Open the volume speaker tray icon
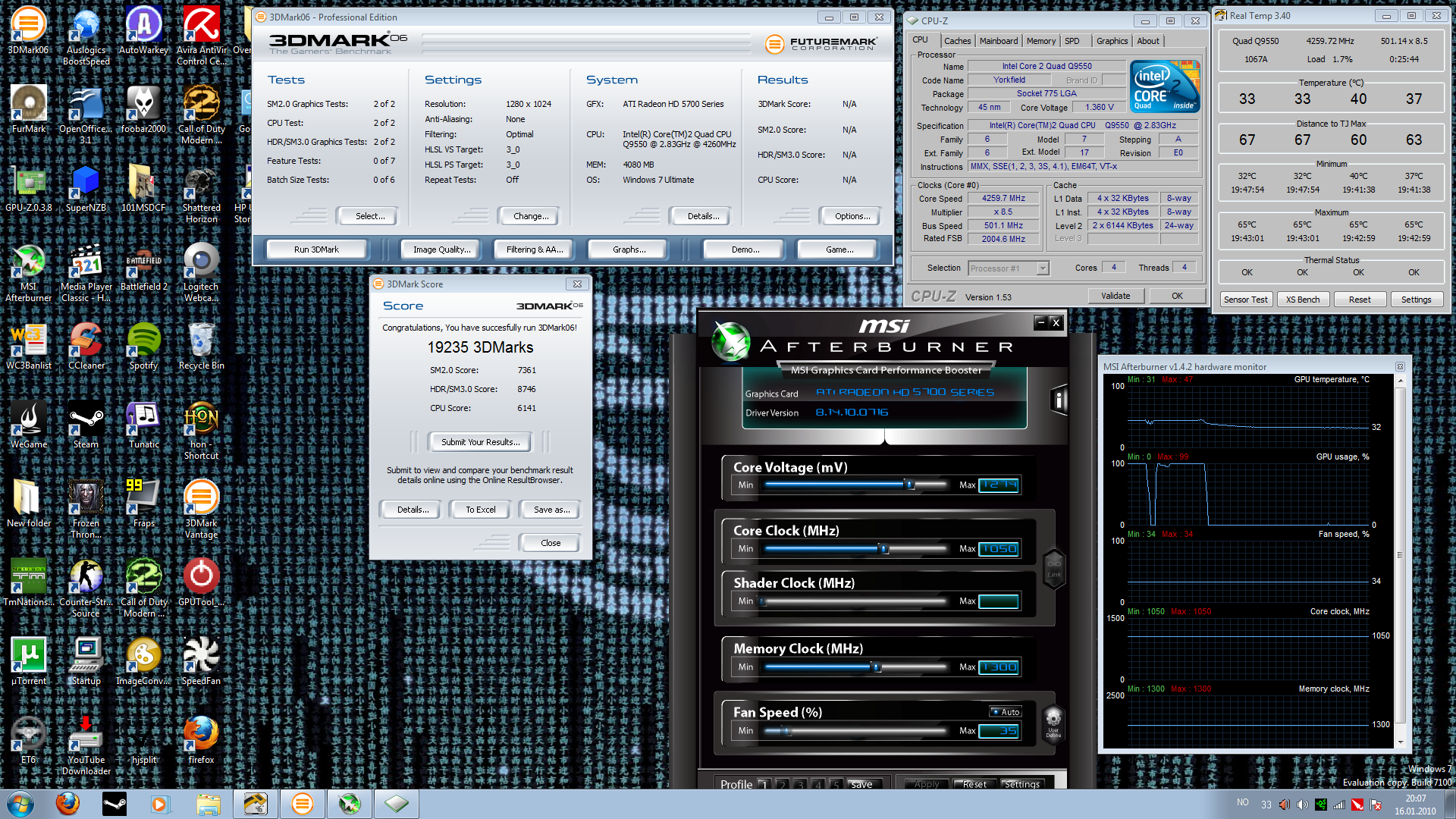The width and height of the screenshot is (1456, 819). click(1303, 805)
